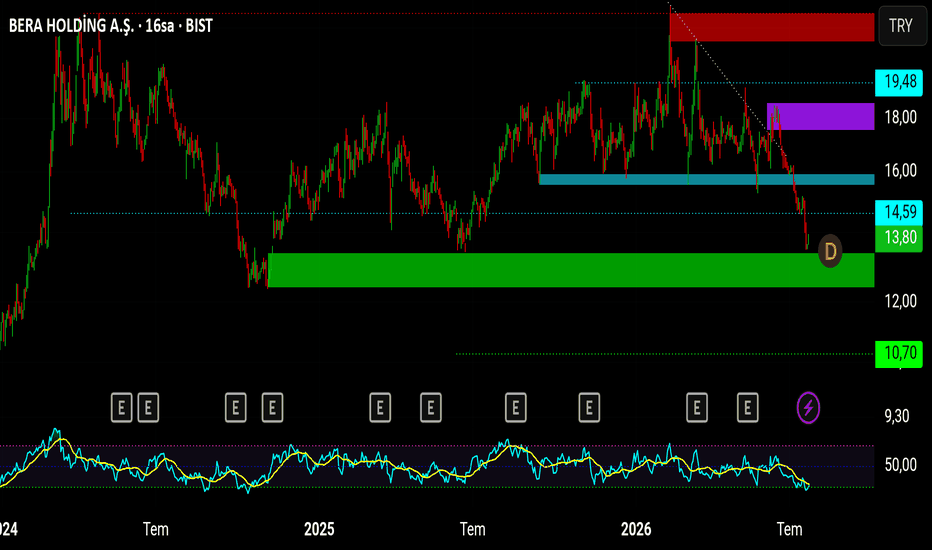Click the BERA HOLDİNG A.Ş. symbol title
The width and height of the screenshot is (932, 550).
(x=111, y=26)
